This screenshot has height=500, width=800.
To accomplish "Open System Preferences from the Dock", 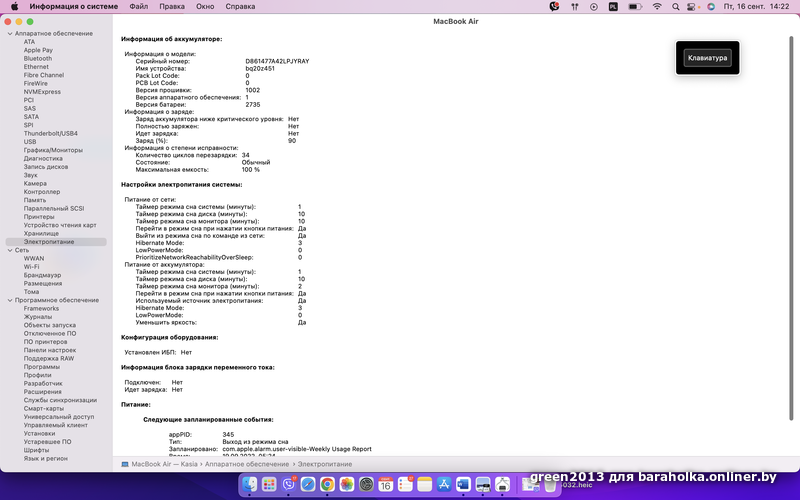I will coord(366,484).
